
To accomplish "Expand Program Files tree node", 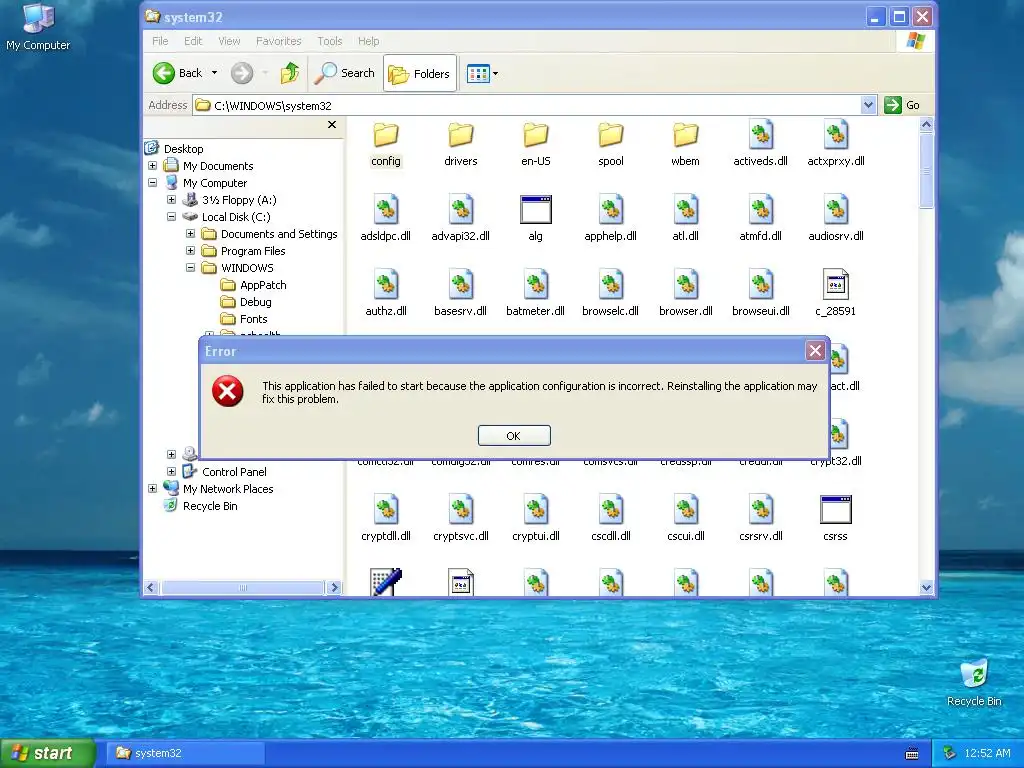I will [x=191, y=251].
